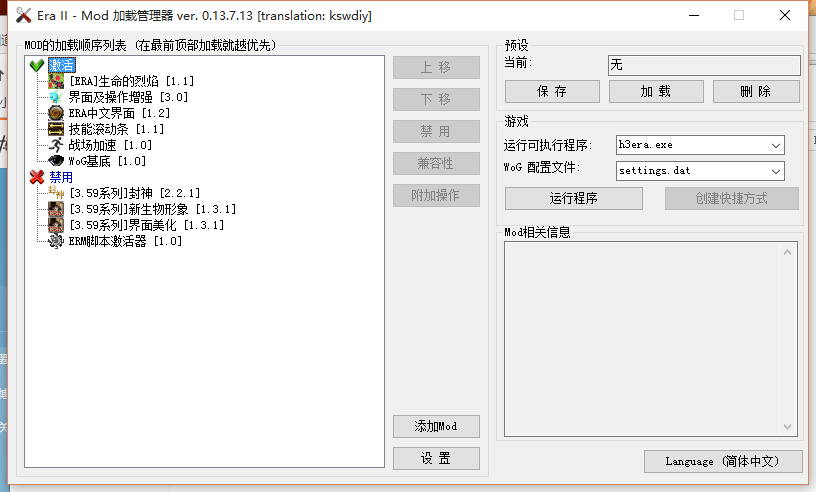Click the Mod info scrollbar up arrow
Image resolution: width=816 pixels, height=492 pixels.
tap(787, 253)
